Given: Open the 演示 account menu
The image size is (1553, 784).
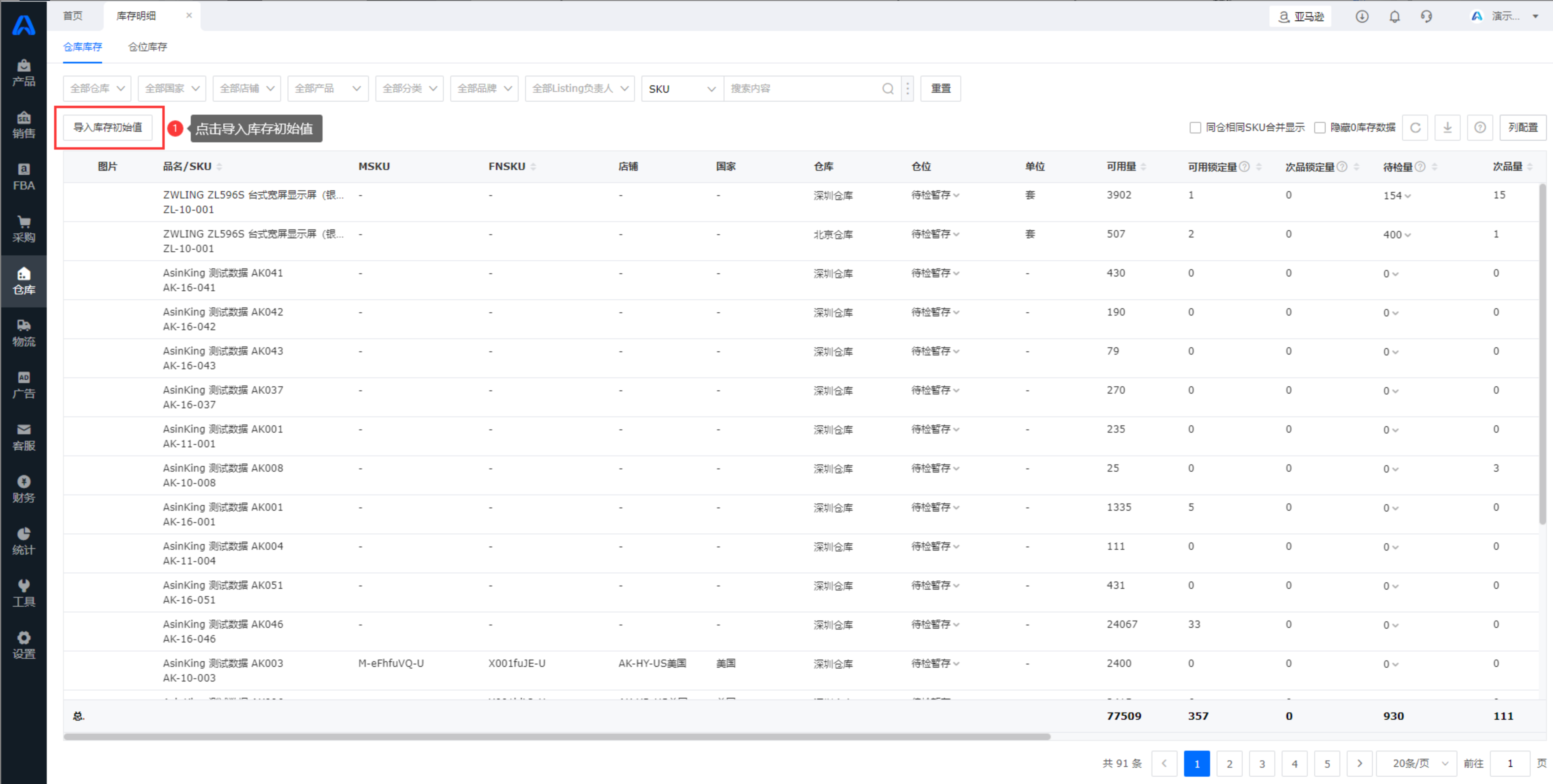Looking at the screenshot, I should pos(1505,16).
